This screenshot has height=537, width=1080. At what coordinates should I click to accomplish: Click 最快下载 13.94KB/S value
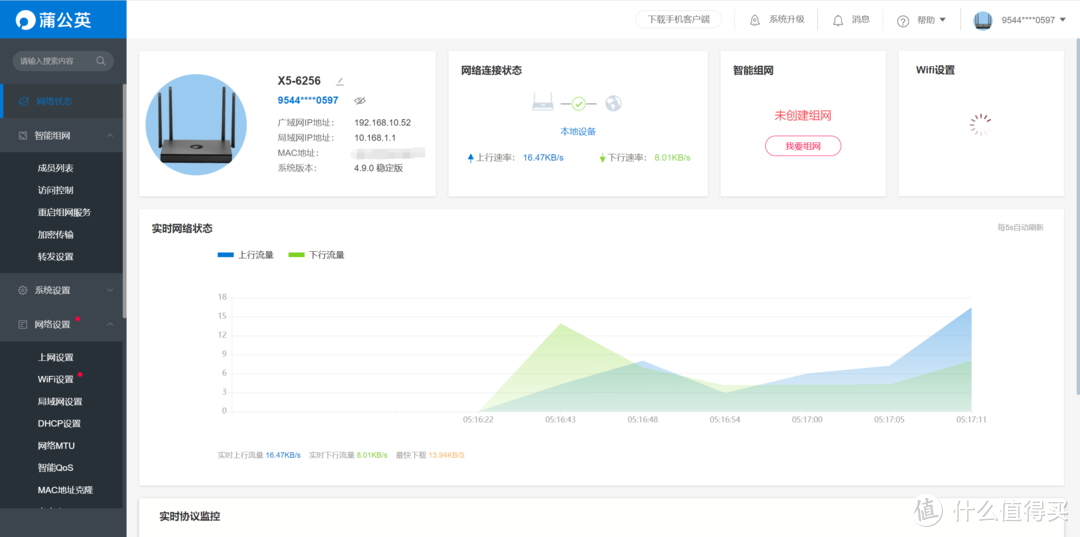coord(446,455)
